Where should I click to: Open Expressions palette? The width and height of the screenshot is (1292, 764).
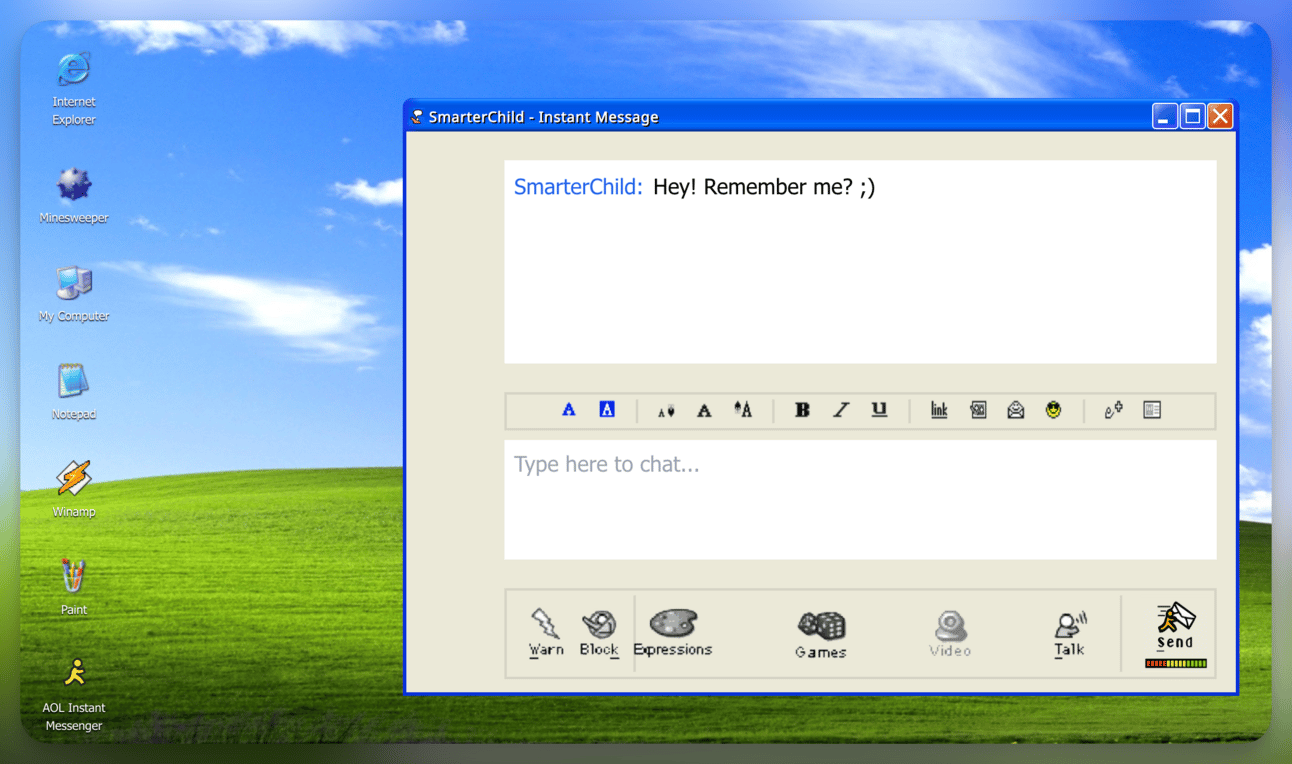point(673,633)
